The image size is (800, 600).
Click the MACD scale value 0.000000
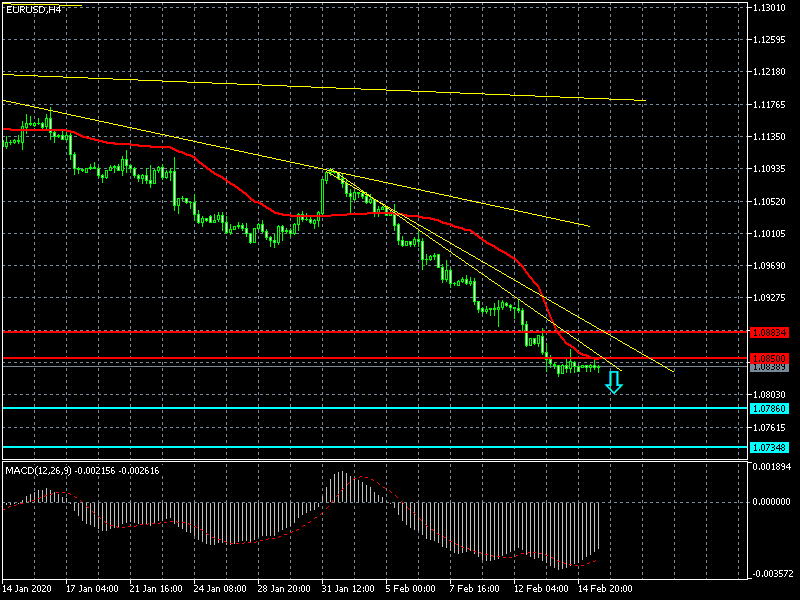[773, 502]
